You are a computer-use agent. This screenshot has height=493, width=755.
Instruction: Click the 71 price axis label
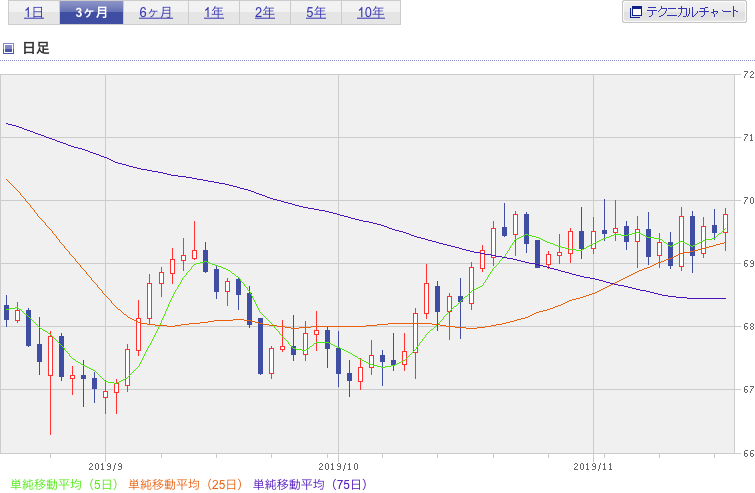pyautogui.click(x=748, y=138)
